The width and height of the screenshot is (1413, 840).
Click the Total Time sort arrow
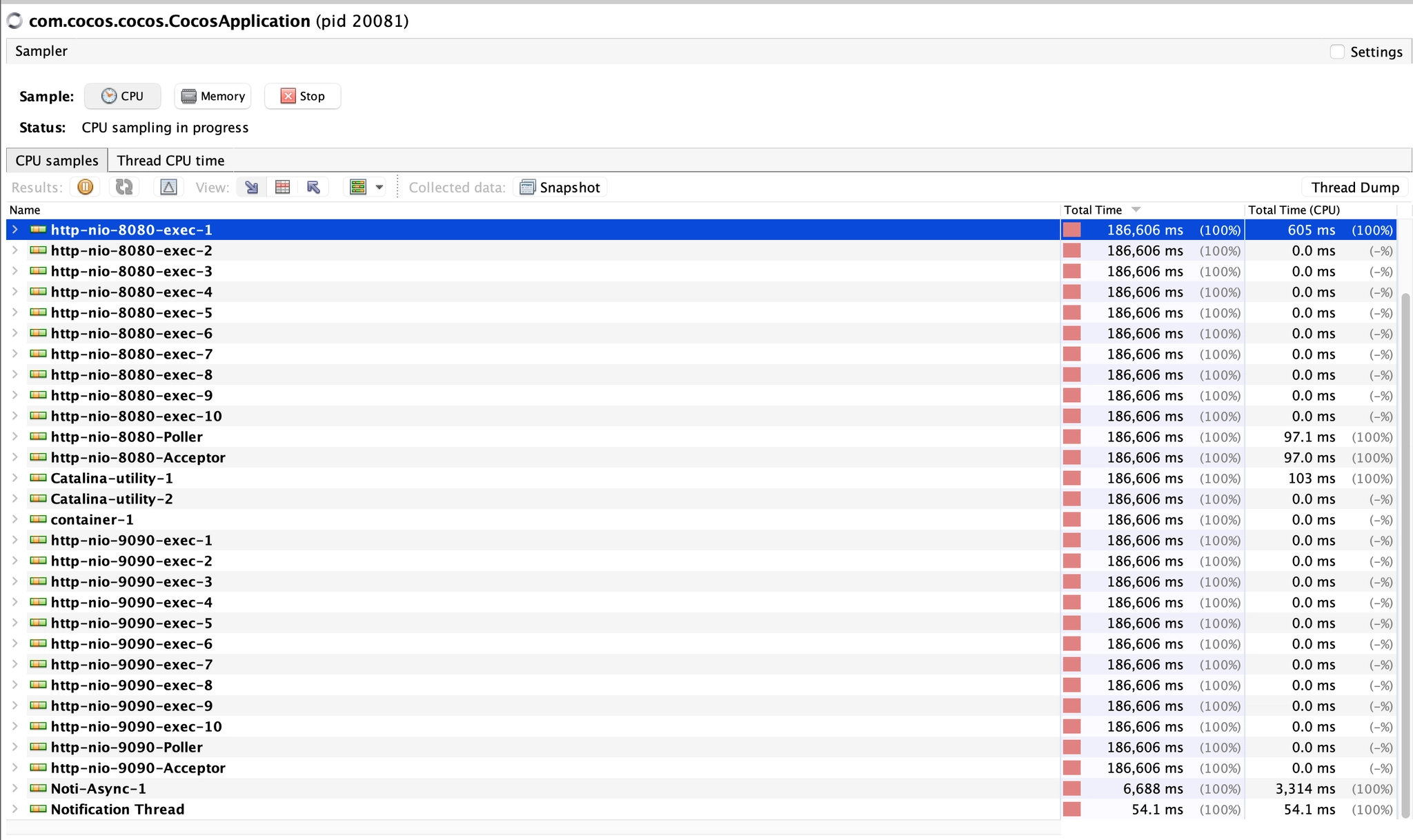(1136, 210)
